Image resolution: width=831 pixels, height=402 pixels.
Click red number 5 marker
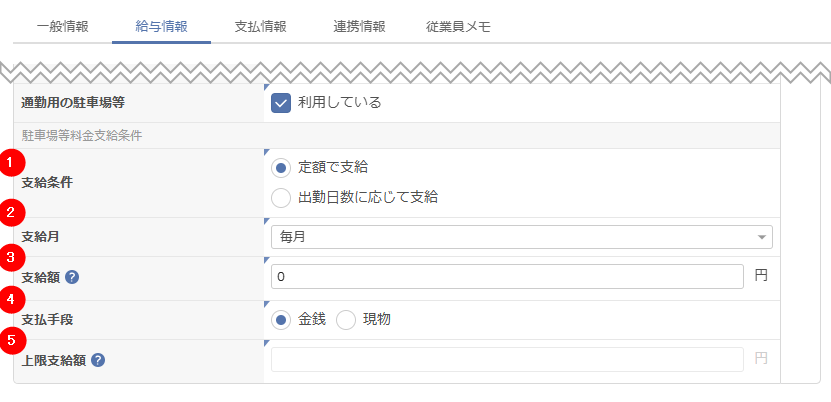click(11, 338)
